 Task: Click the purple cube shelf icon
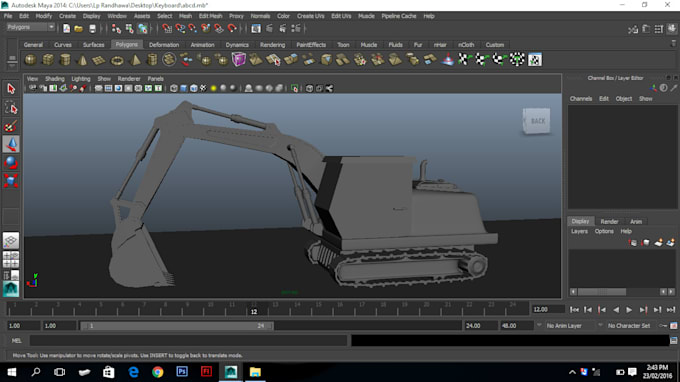[239, 59]
